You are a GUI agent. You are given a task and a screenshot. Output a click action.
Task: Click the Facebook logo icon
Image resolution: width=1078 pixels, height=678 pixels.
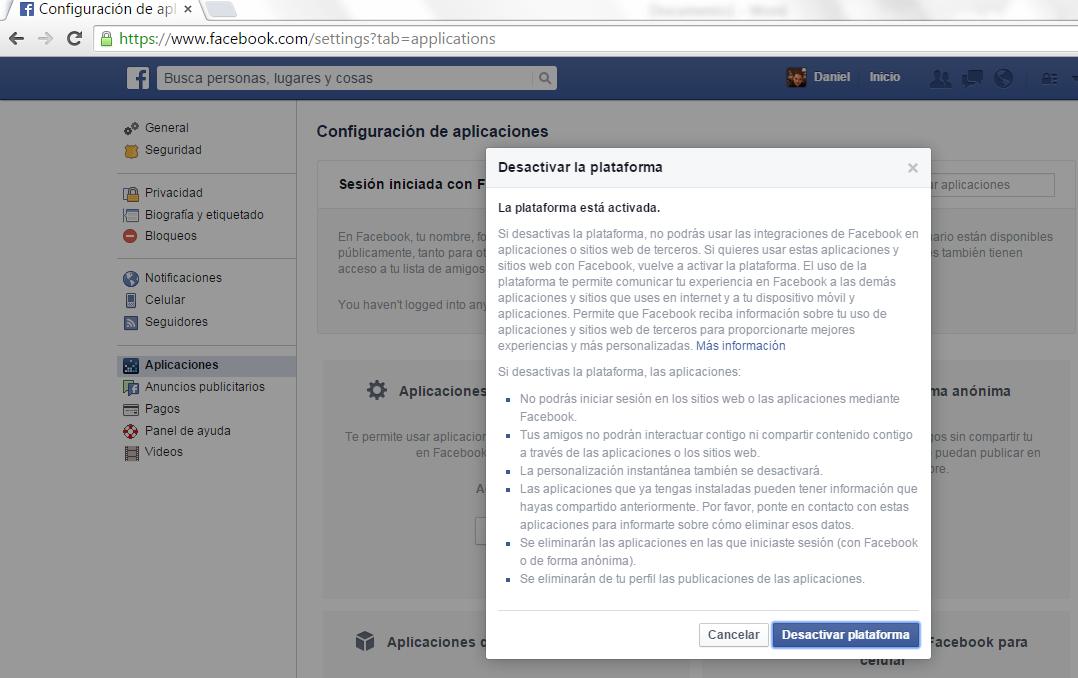(138, 78)
